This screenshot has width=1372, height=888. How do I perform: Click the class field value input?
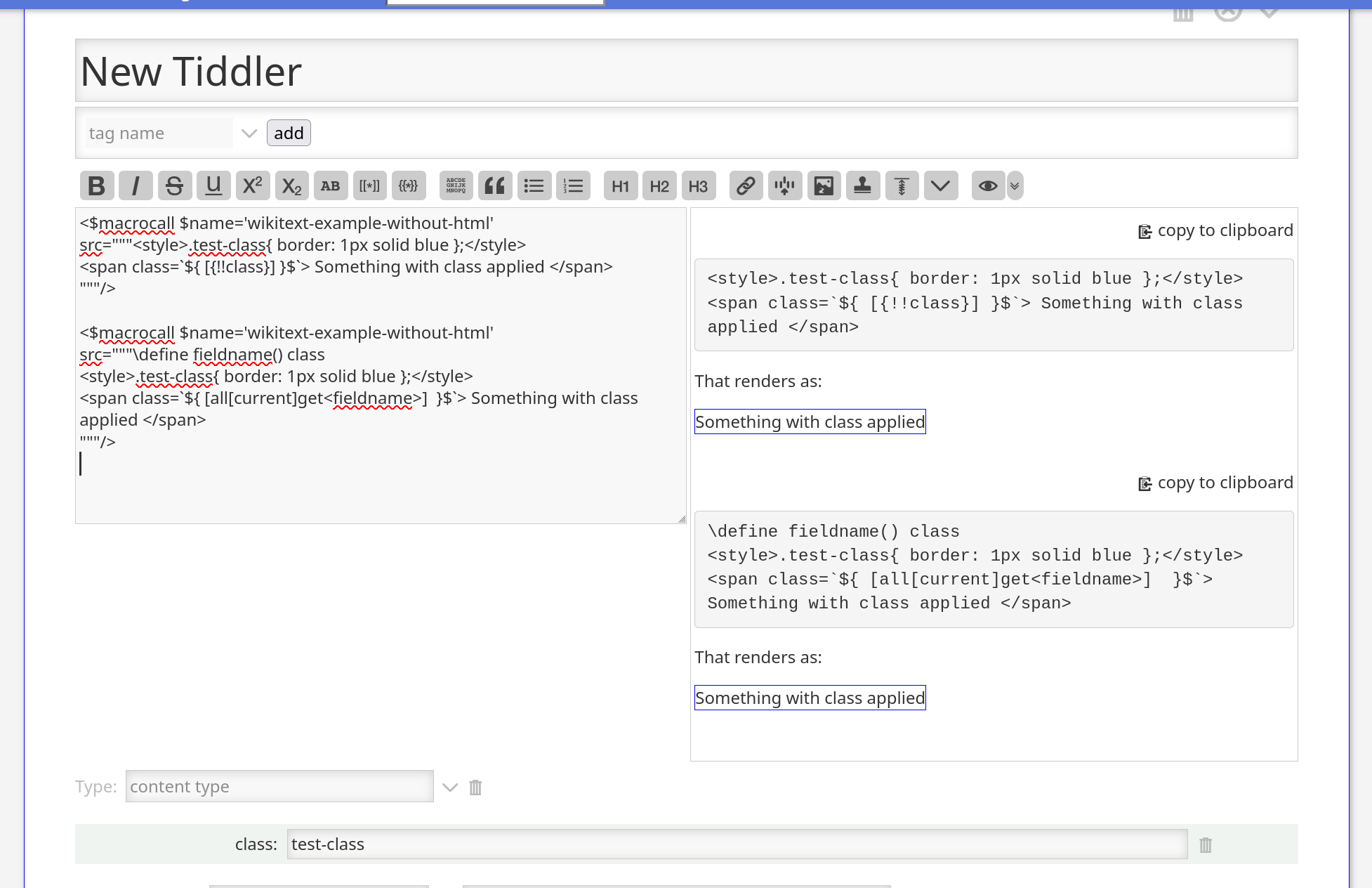pyautogui.click(x=737, y=844)
